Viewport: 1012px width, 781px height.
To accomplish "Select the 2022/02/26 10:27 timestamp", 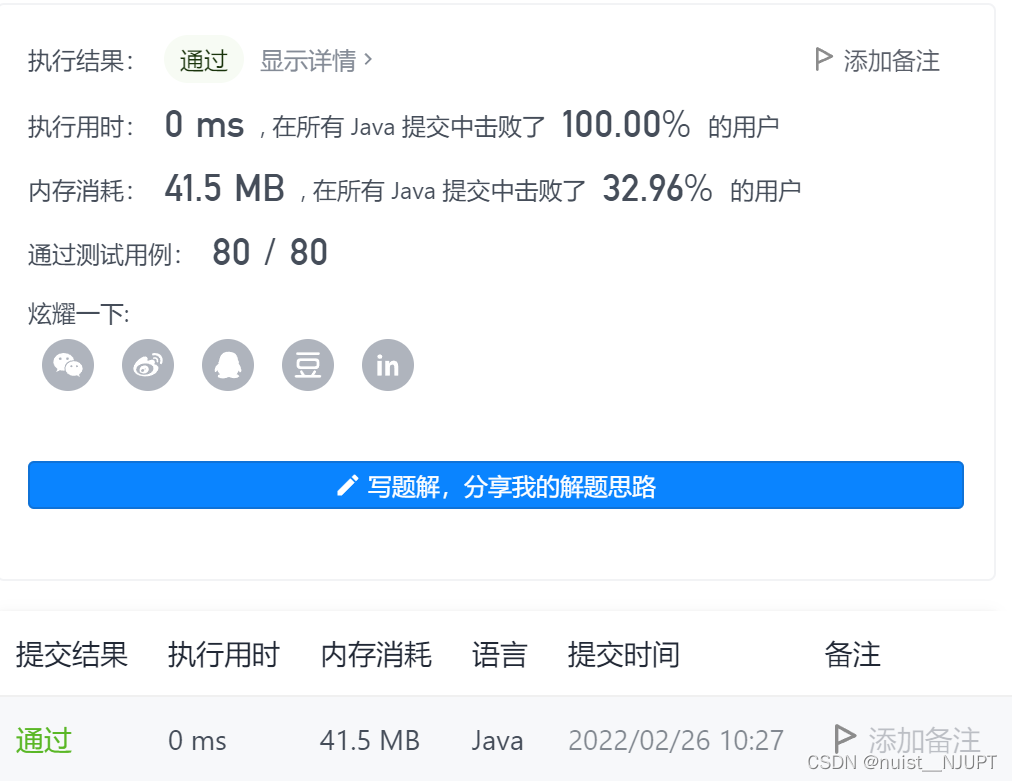I will 676,740.
